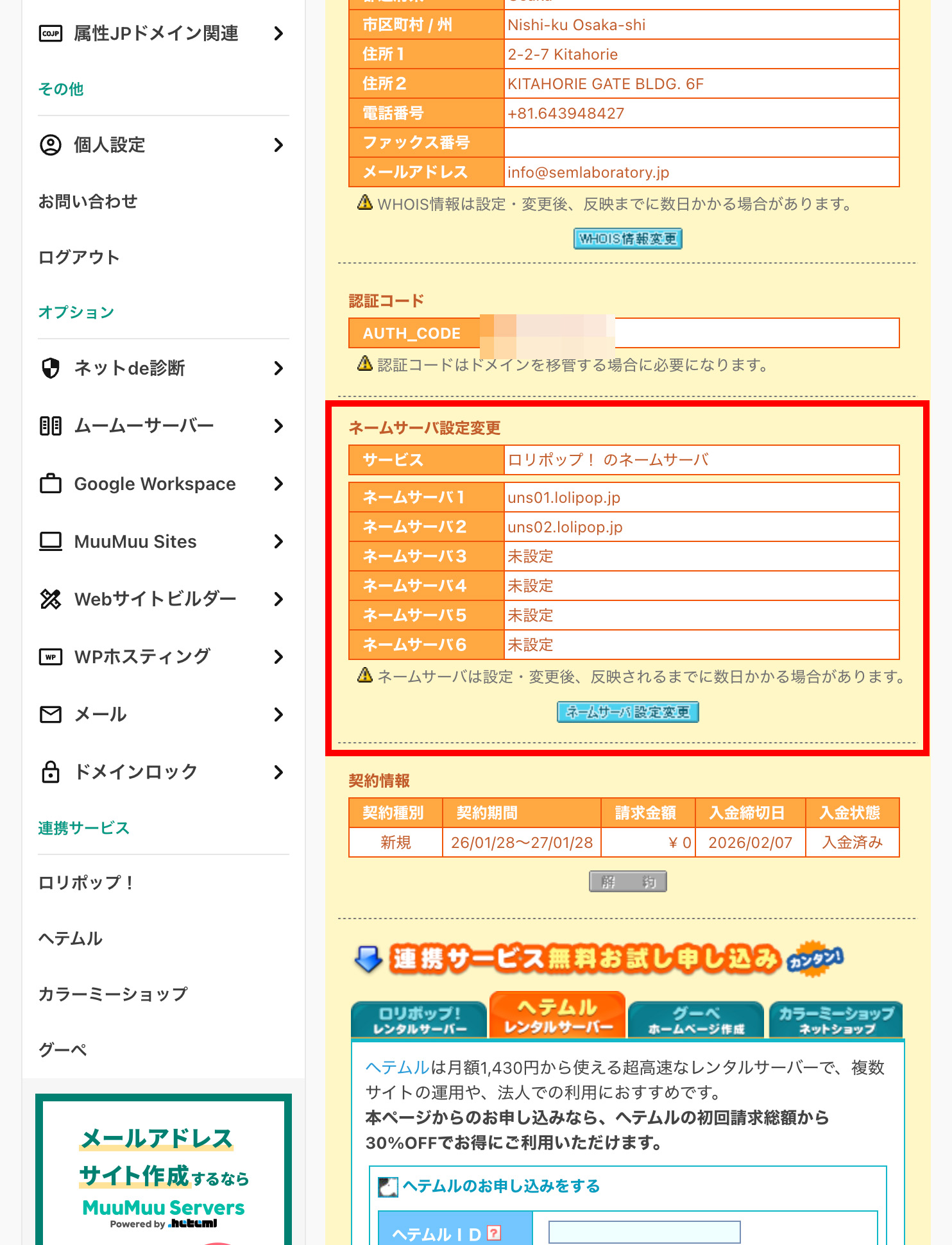Open ロリポップ！ linked service
The image size is (952, 1245).
pyautogui.click(x=87, y=883)
